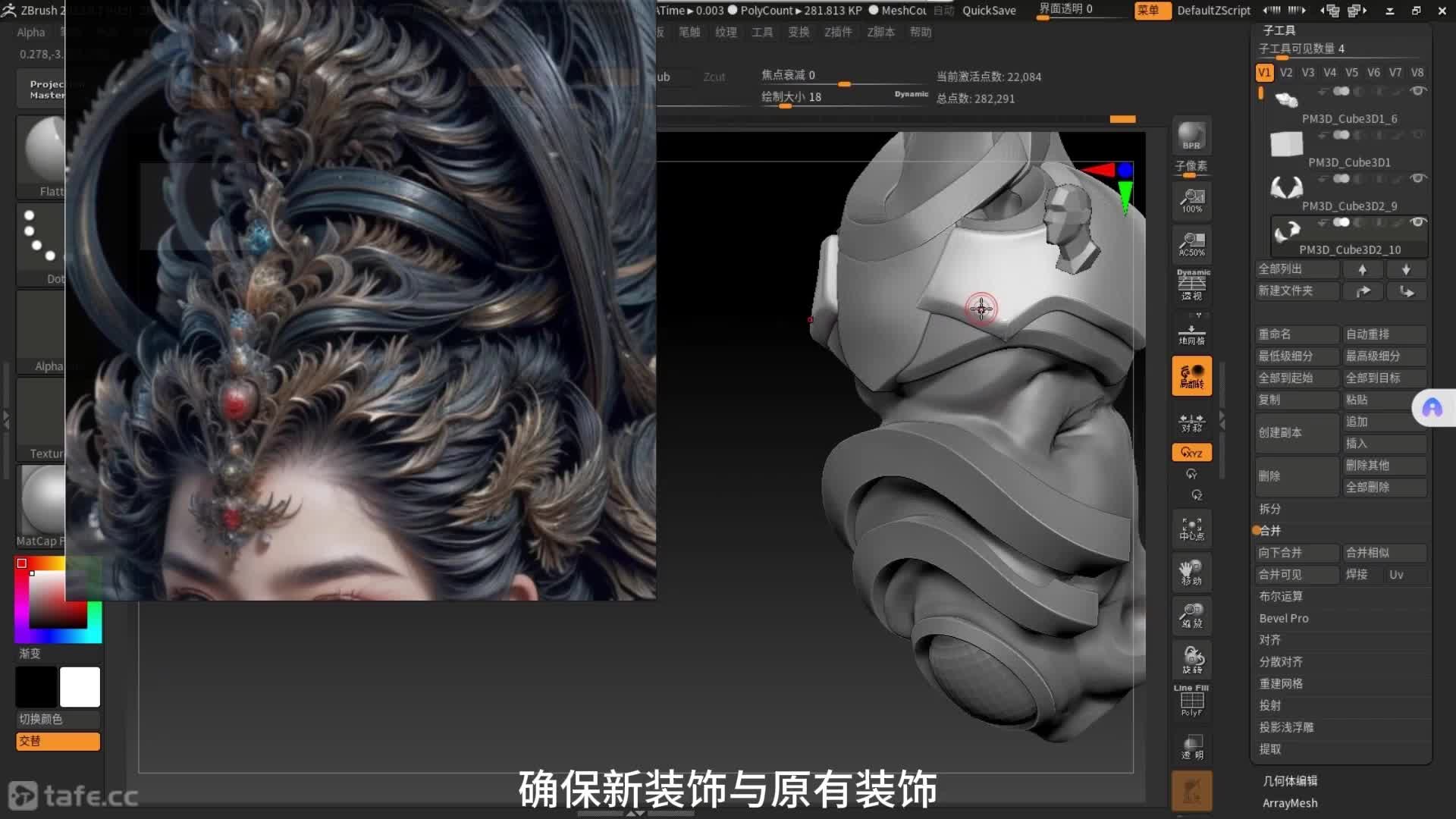Screen dimensions: 1456x819
Task: Click the white color swatch
Action: tap(80, 687)
